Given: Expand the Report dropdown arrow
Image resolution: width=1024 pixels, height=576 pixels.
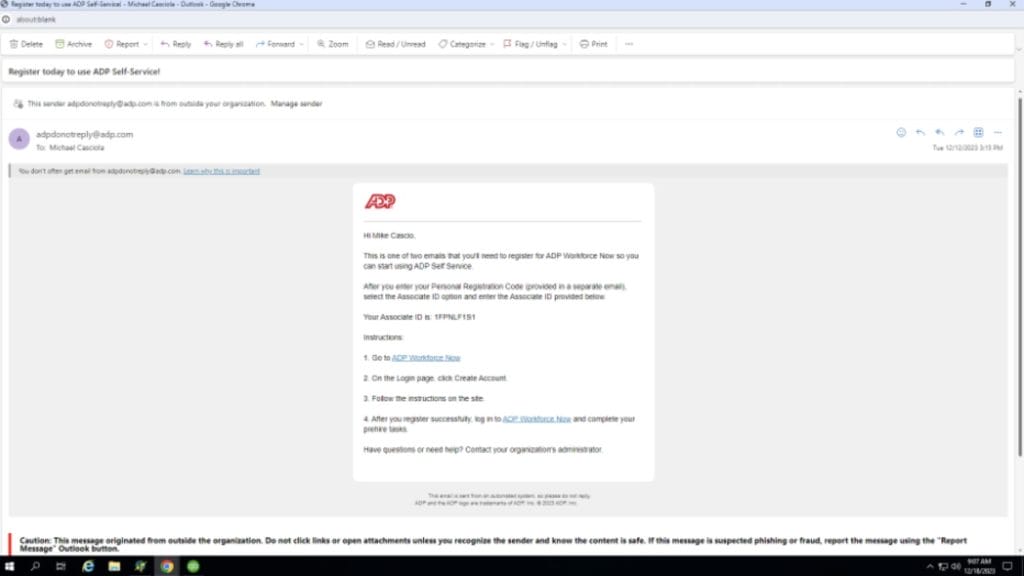Looking at the screenshot, I should click(x=146, y=44).
